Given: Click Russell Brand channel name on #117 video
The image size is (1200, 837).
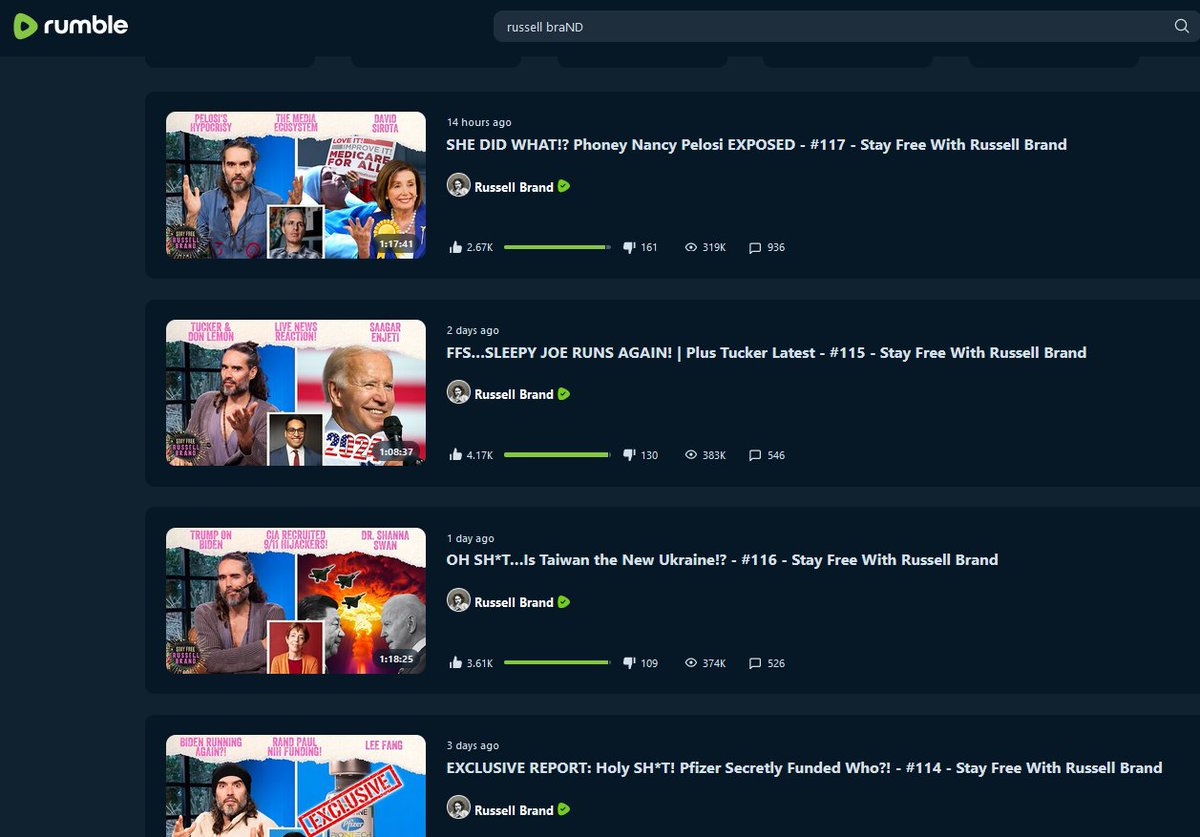Looking at the screenshot, I should 514,187.
